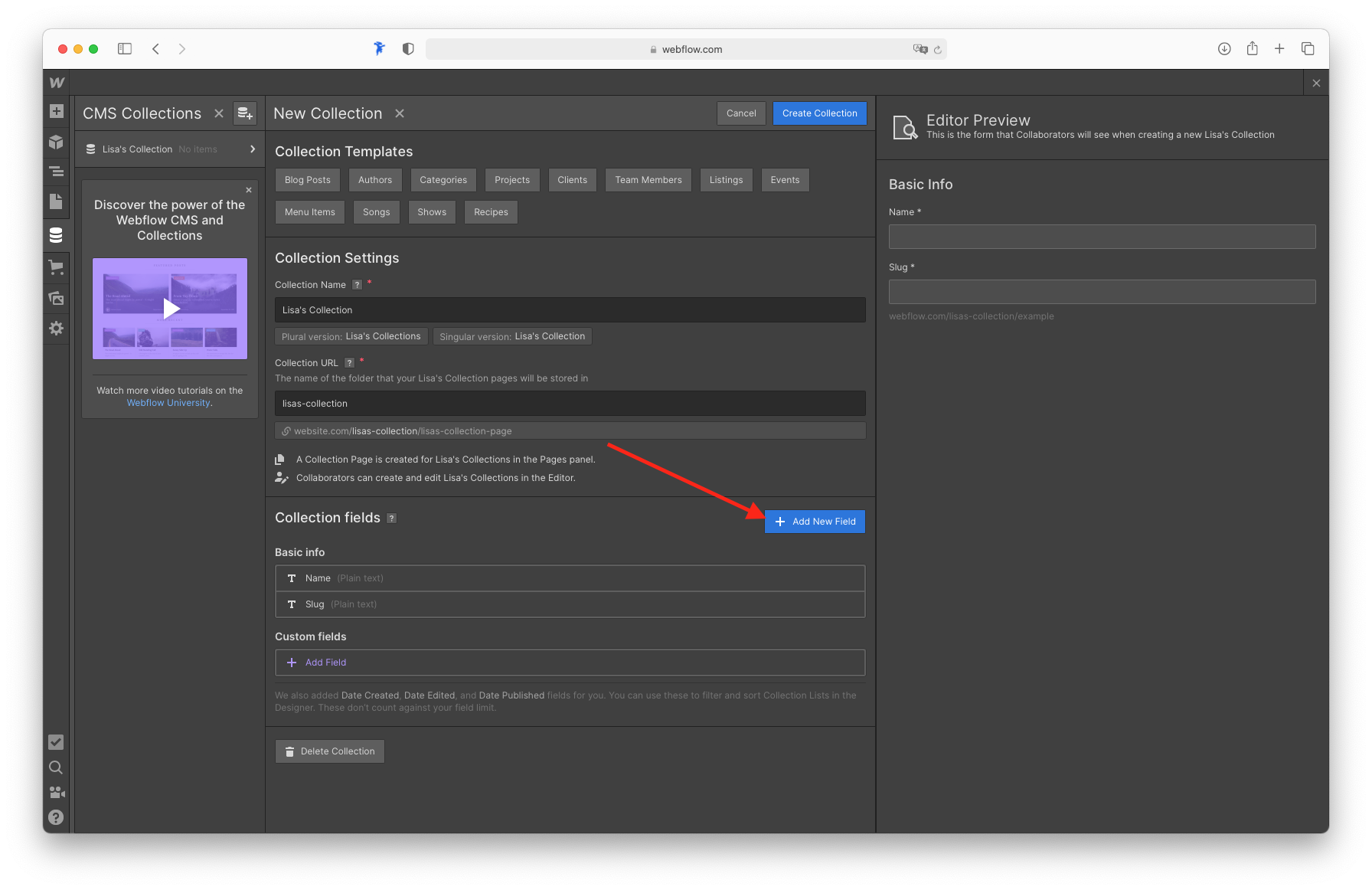Open the Assets panel
Screen dimensions: 1372x890
point(56,298)
